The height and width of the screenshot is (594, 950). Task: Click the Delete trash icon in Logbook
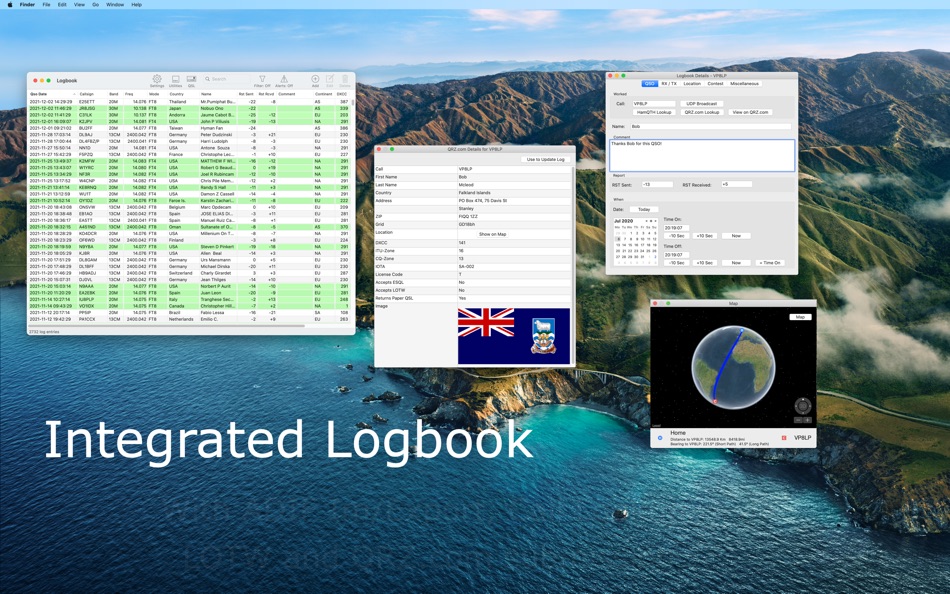tap(345, 79)
